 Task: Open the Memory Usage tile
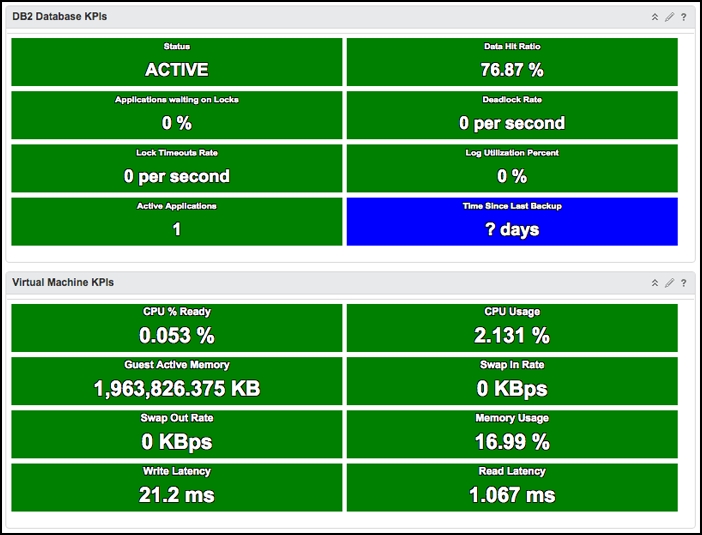[x=512, y=434]
